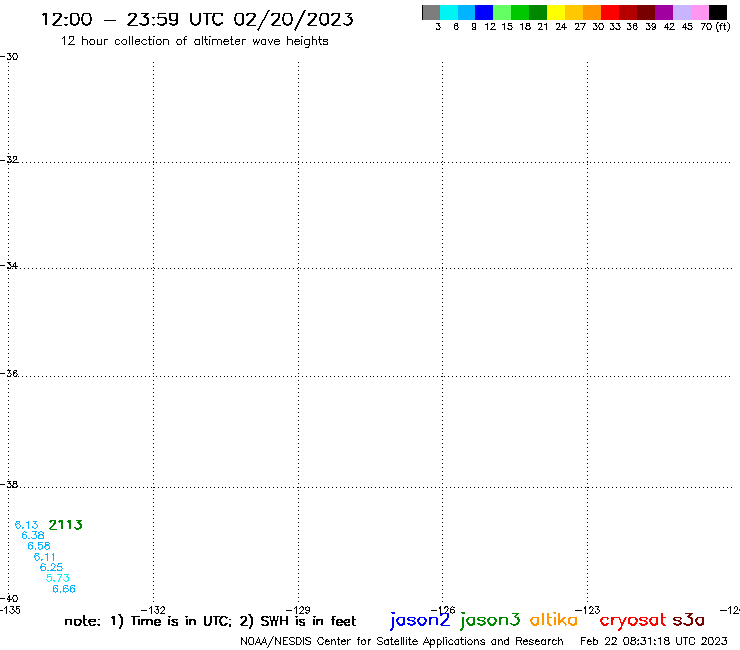The height and width of the screenshot is (650, 740).
Task: Click wave height value 6.38
Action: (x=33, y=535)
